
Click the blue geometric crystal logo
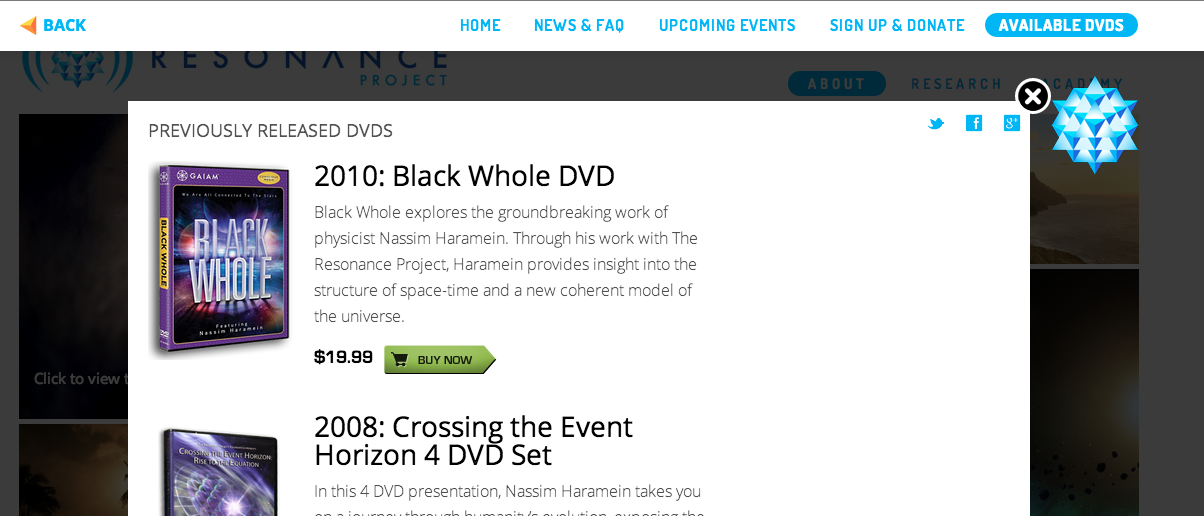click(x=1095, y=124)
